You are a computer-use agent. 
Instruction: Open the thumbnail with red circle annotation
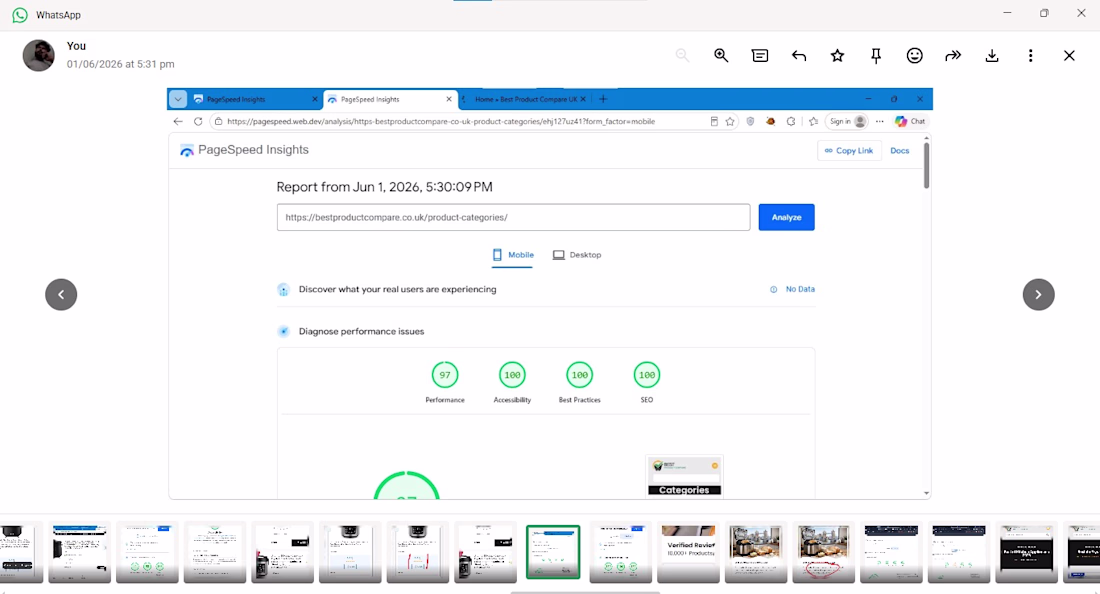[823, 553]
